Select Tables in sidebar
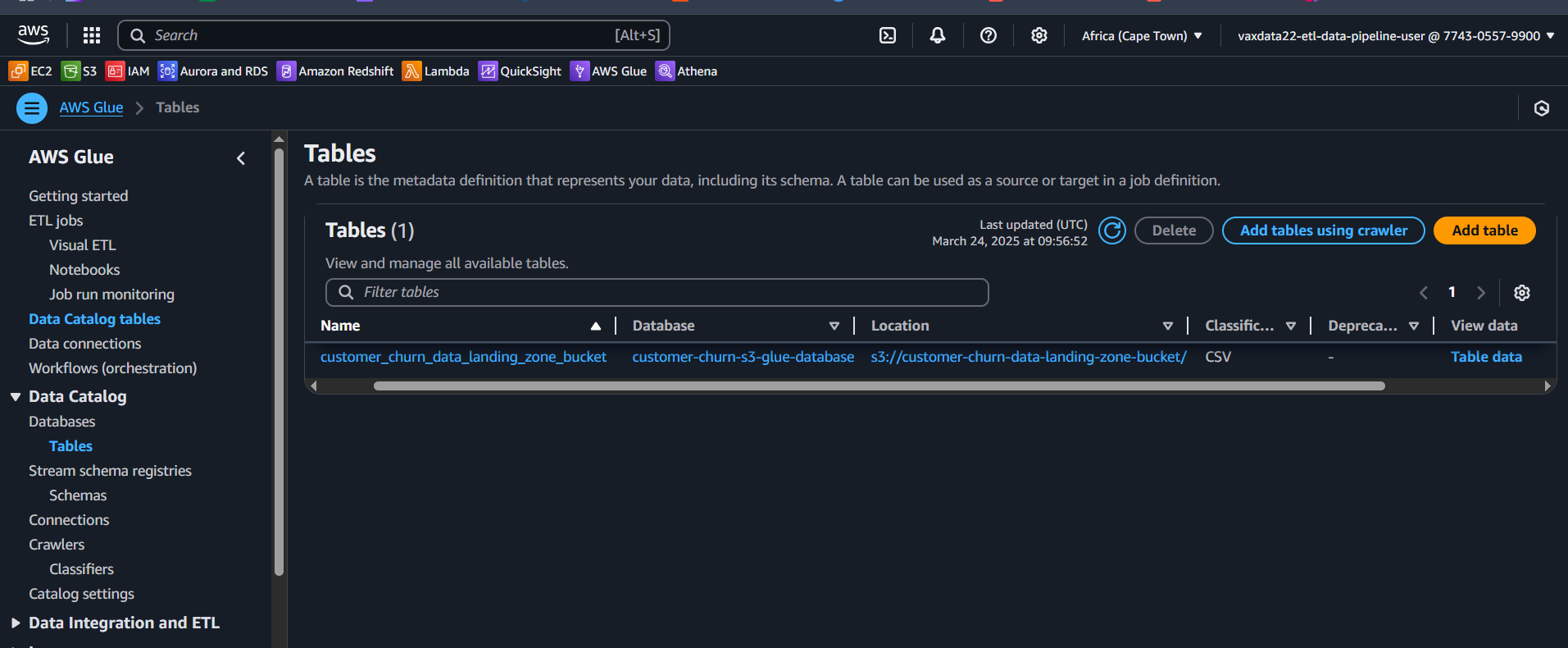The image size is (1568, 648). pyautogui.click(x=70, y=446)
